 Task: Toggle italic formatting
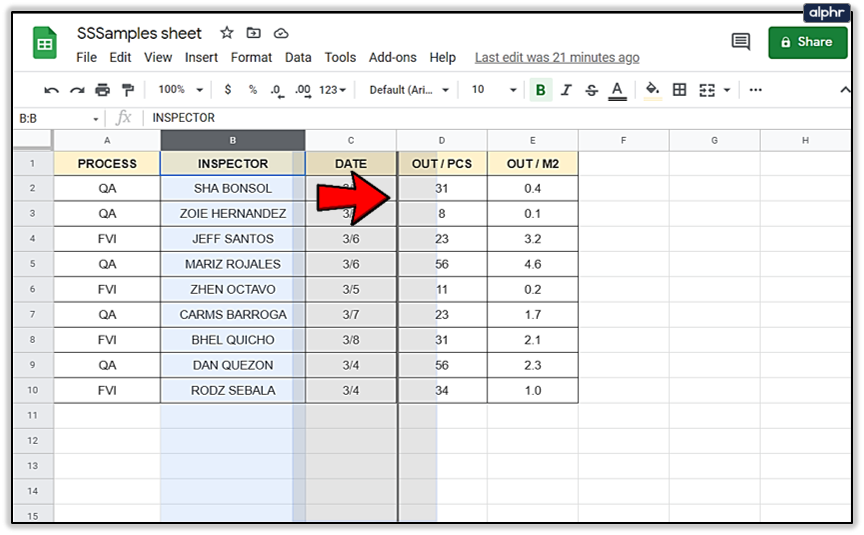566,90
